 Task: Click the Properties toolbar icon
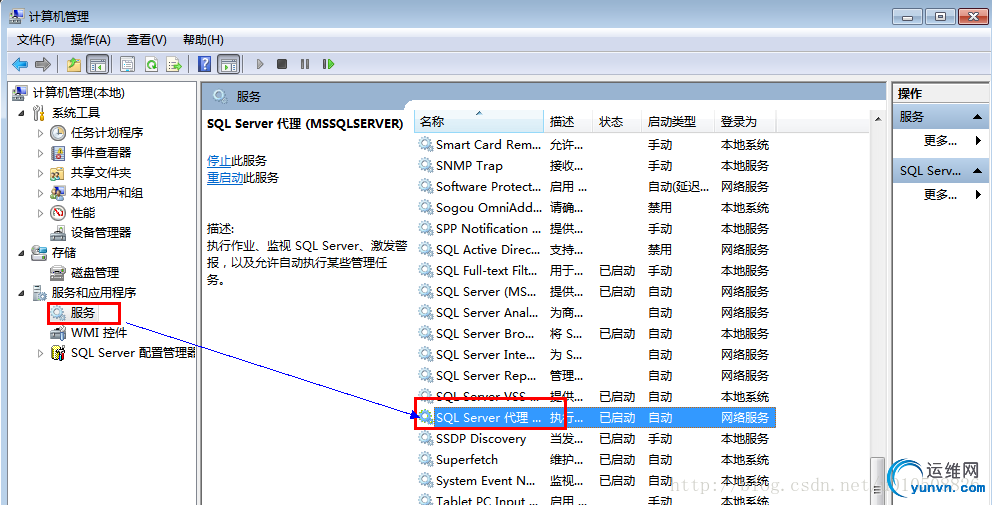tap(128, 64)
